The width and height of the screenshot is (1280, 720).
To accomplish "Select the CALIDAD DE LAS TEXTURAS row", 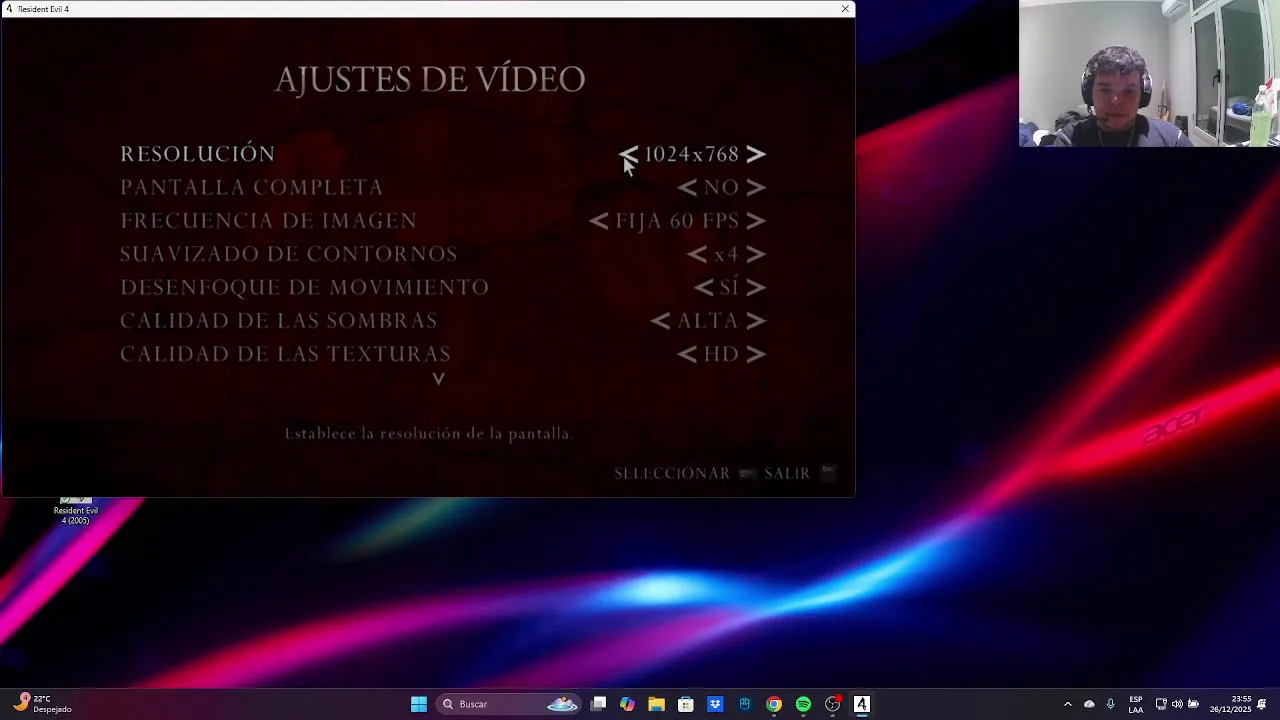I will coord(443,354).
